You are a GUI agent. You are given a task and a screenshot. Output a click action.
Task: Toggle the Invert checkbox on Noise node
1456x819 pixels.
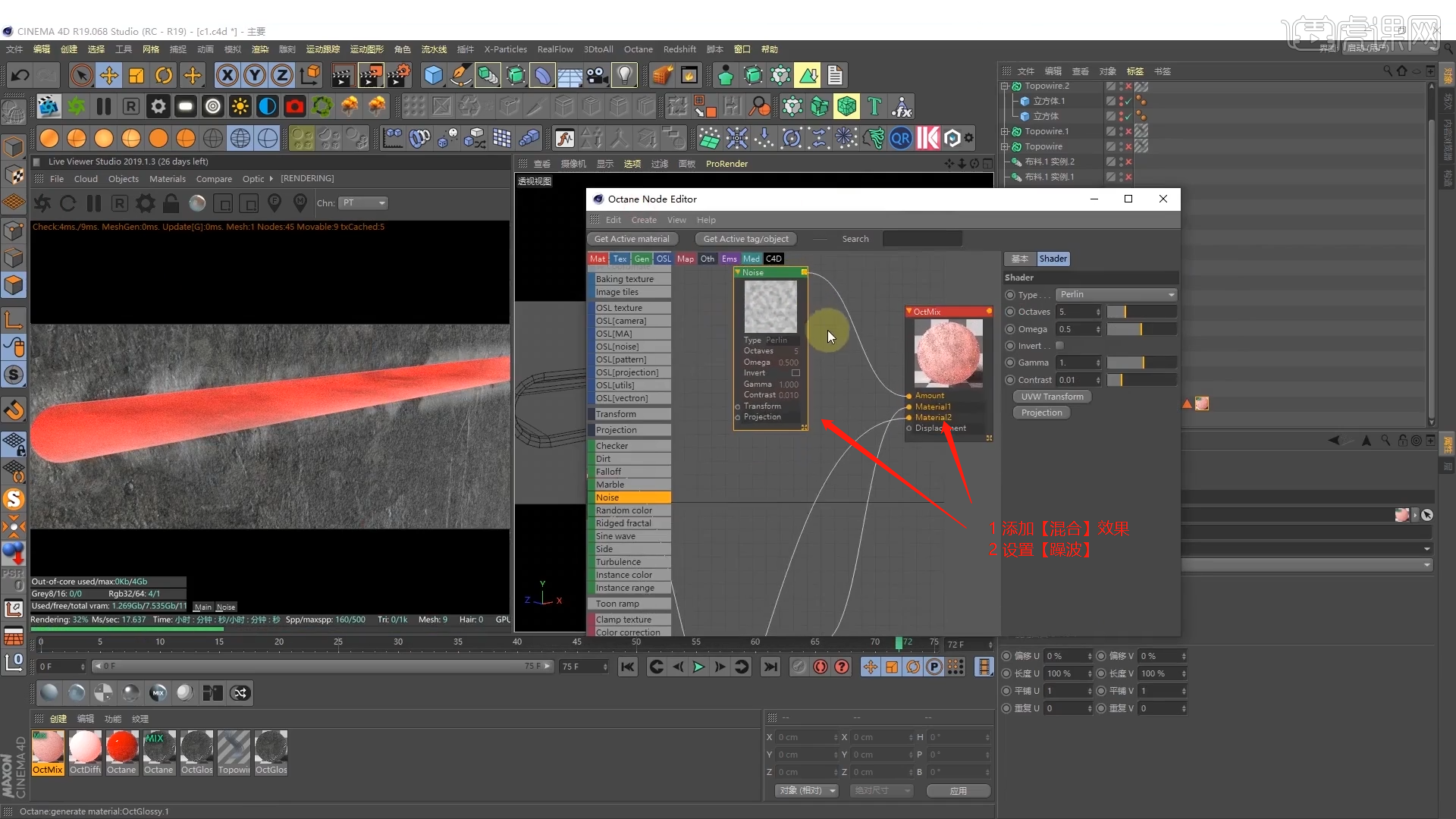point(795,373)
